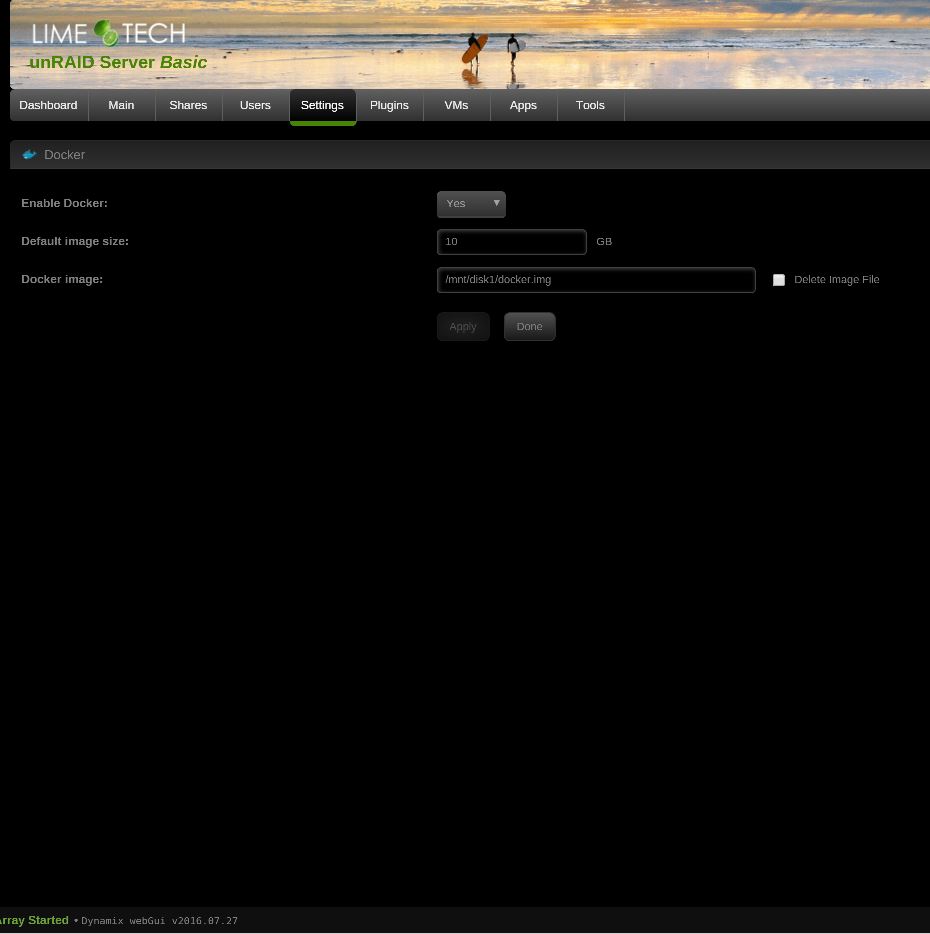Click the 'Delete Image File' label text
The image size is (930, 934).
(836, 279)
